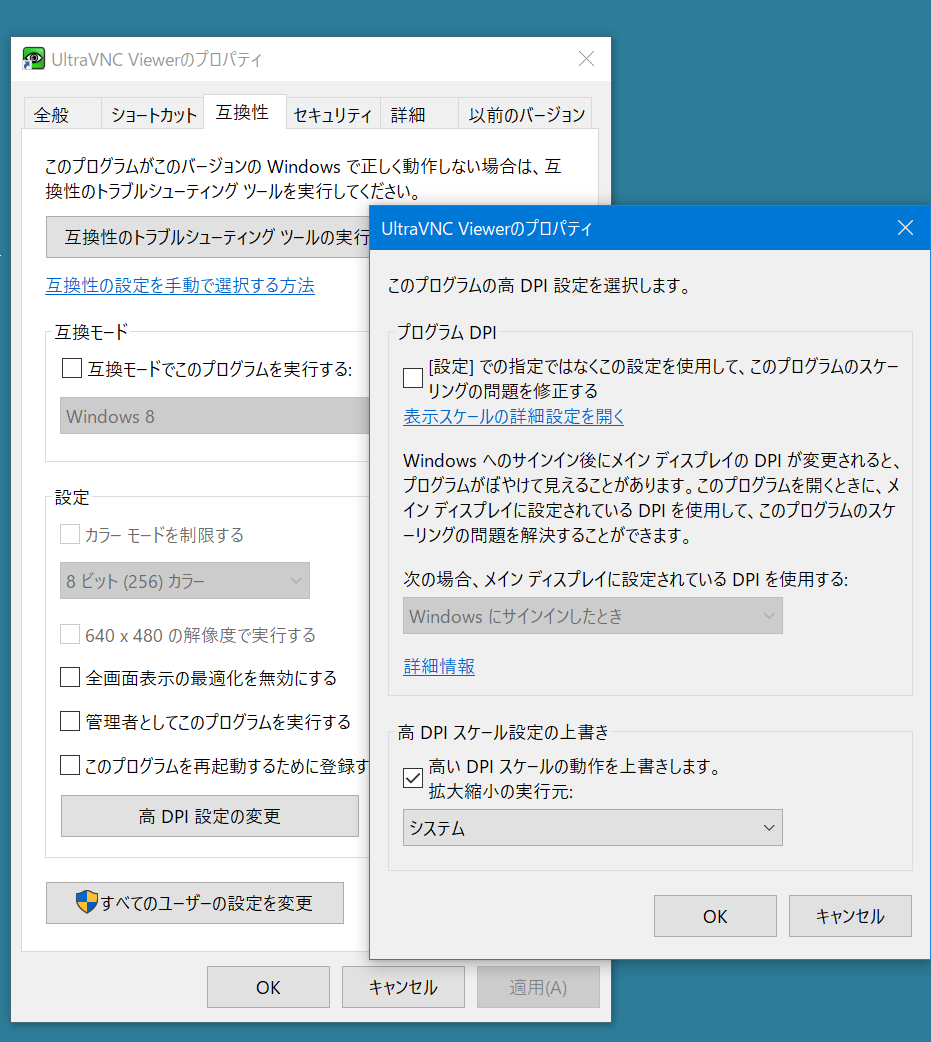Open the Windows にサインインしたとき dropdown
Screen dimensions: 931x1042
[x=593, y=616]
